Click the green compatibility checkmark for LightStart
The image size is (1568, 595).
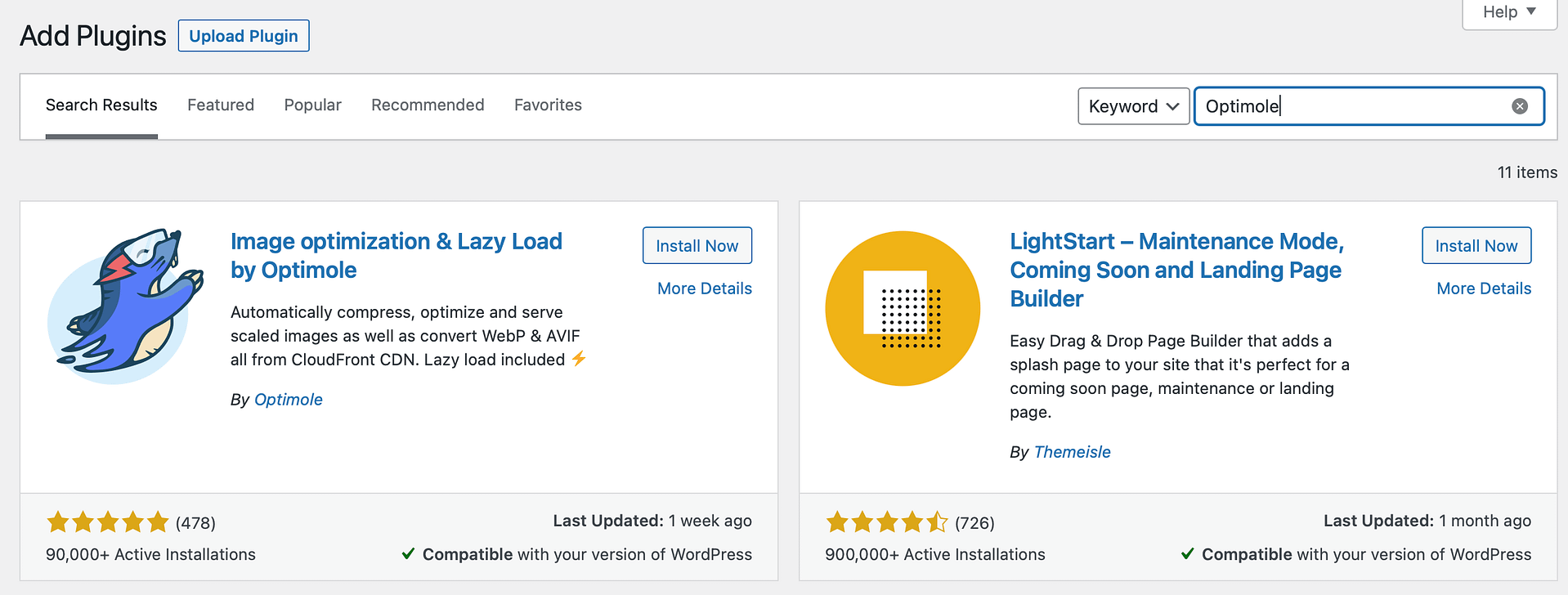pos(1188,554)
